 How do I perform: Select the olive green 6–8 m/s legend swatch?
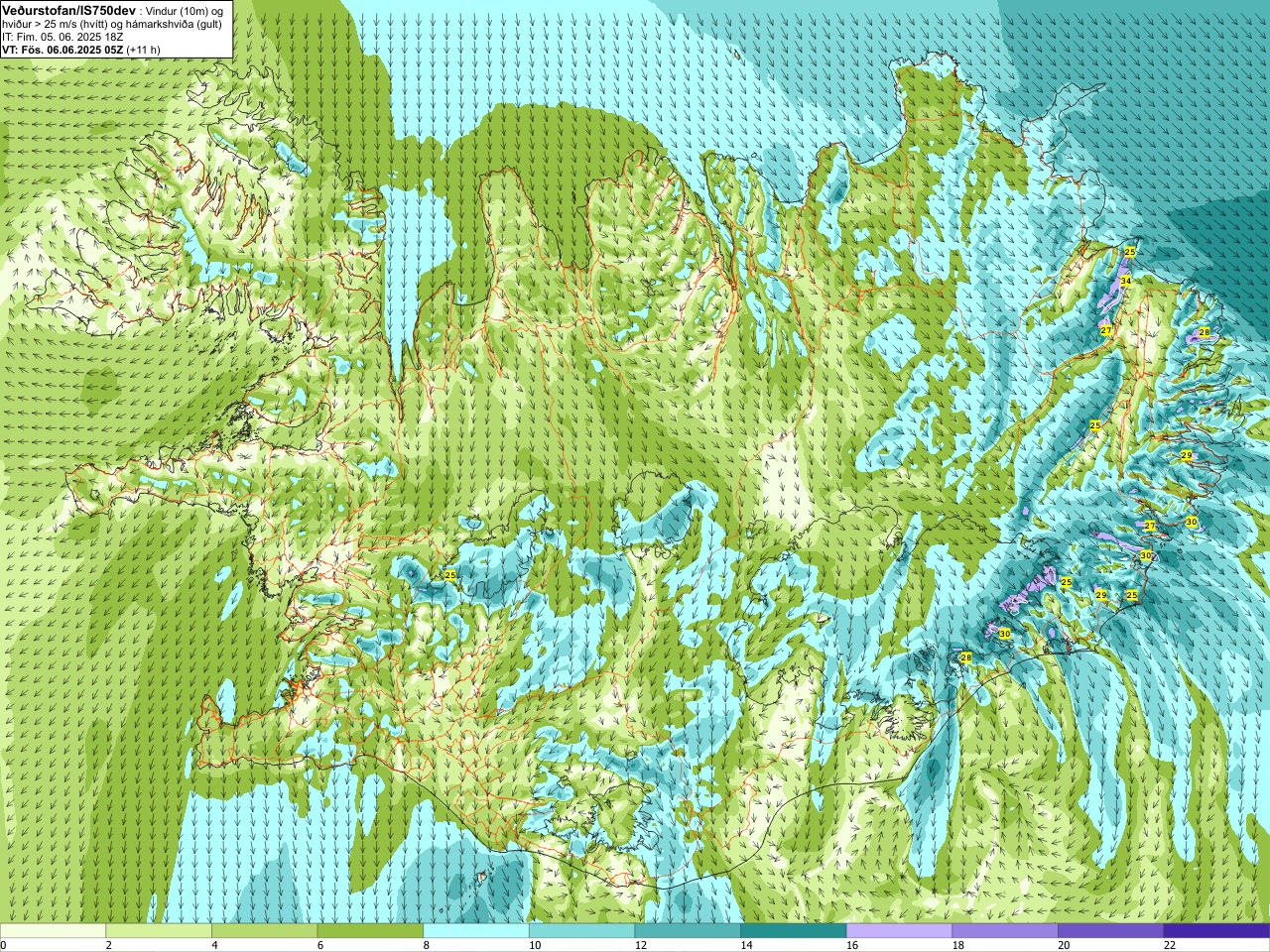[x=370, y=931]
